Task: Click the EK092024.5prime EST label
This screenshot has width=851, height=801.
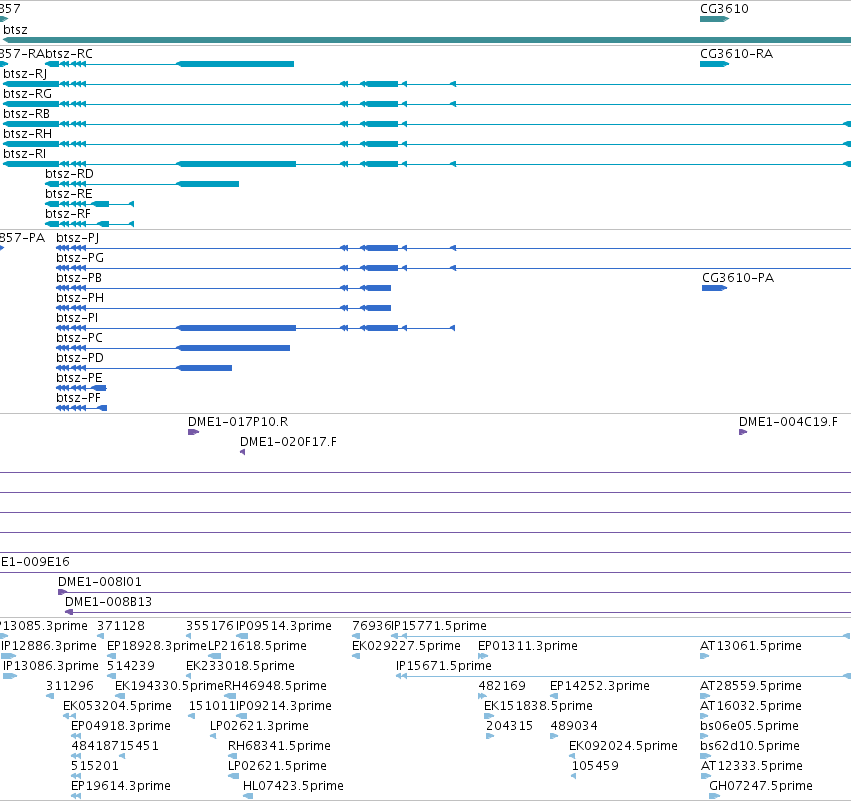Action: 623,747
